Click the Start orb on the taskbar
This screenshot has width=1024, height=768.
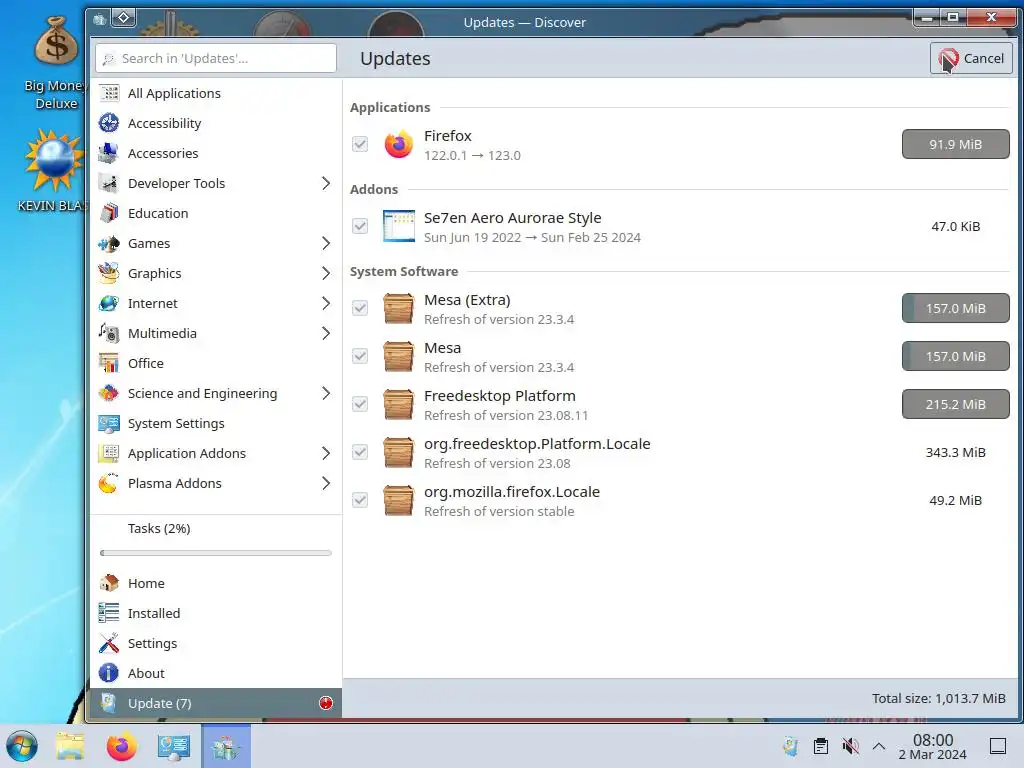(x=22, y=746)
